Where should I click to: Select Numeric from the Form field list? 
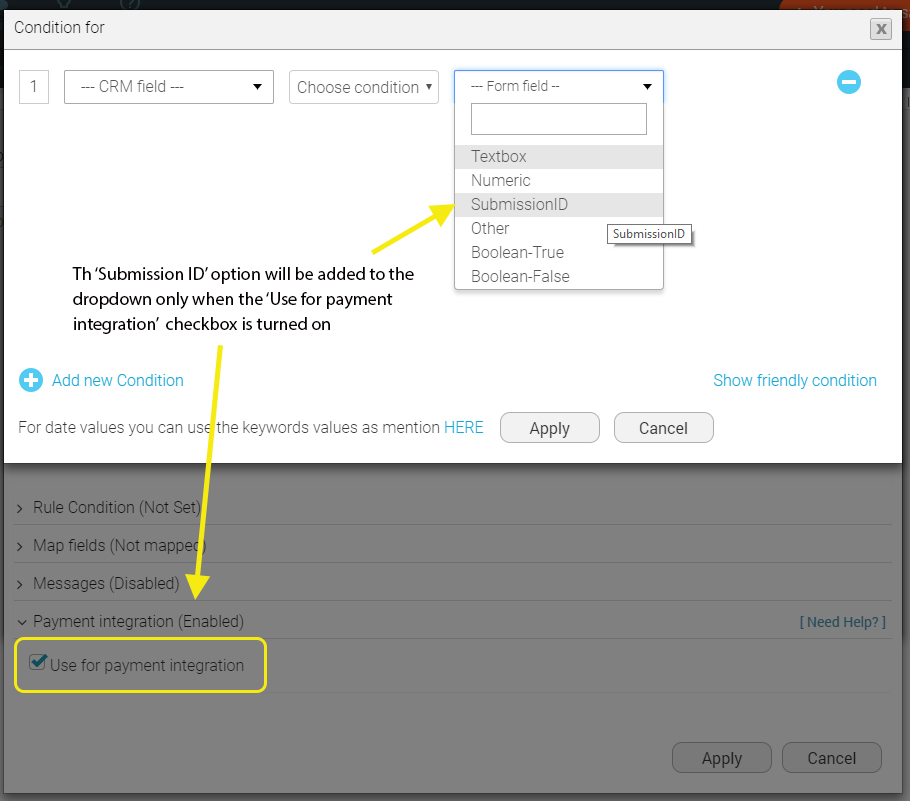500,180
